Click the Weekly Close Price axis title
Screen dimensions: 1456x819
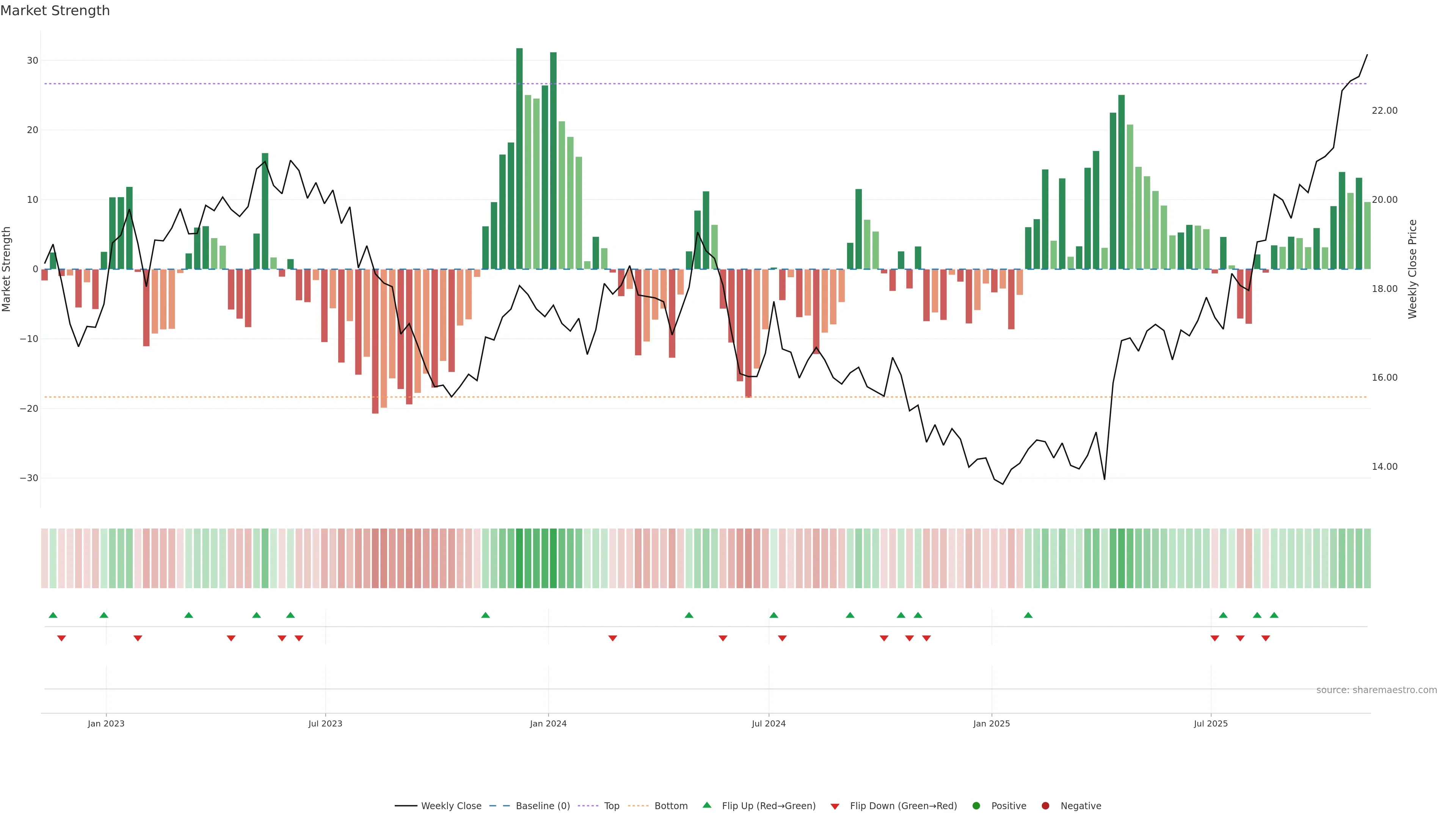(1412, 269)
